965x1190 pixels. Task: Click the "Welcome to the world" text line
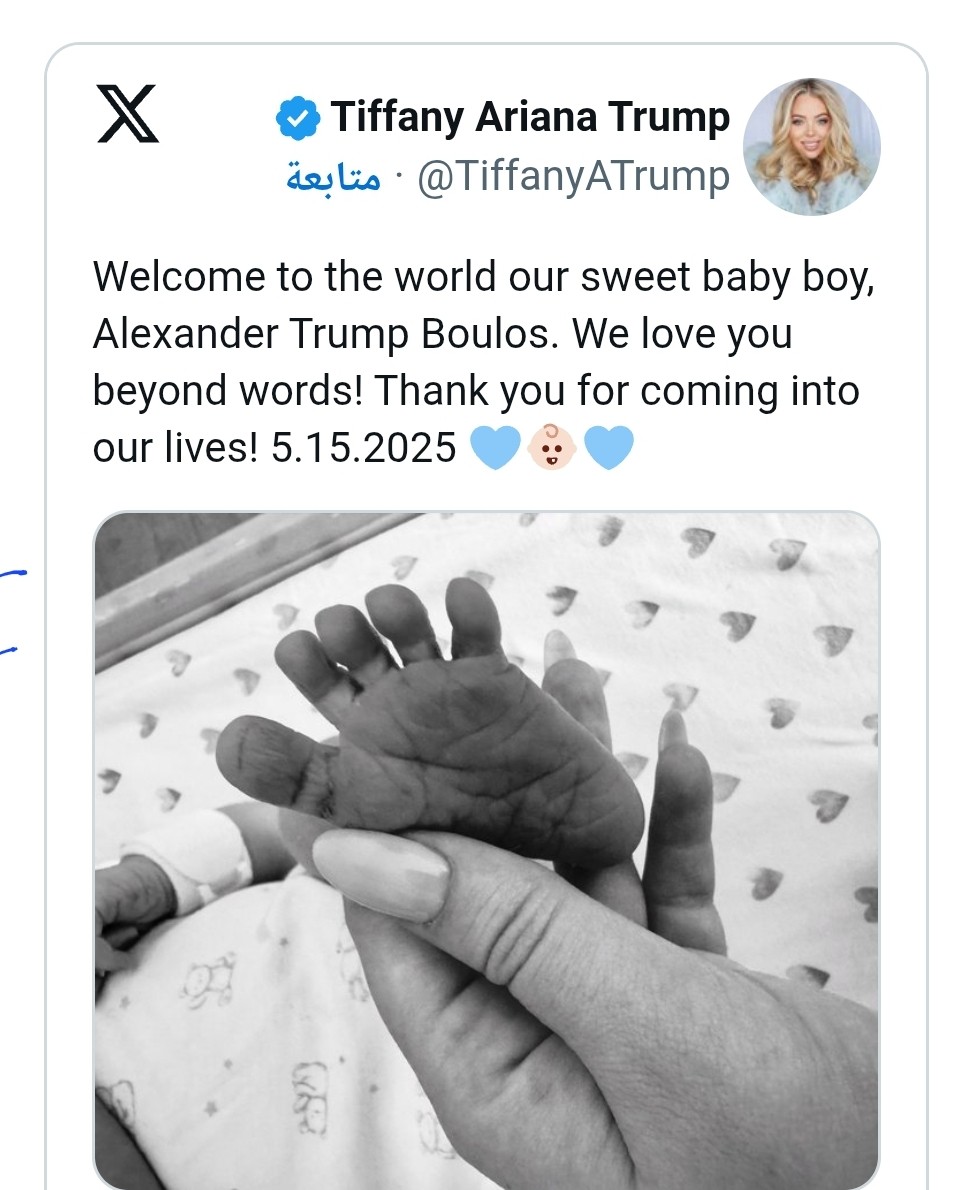484,277
